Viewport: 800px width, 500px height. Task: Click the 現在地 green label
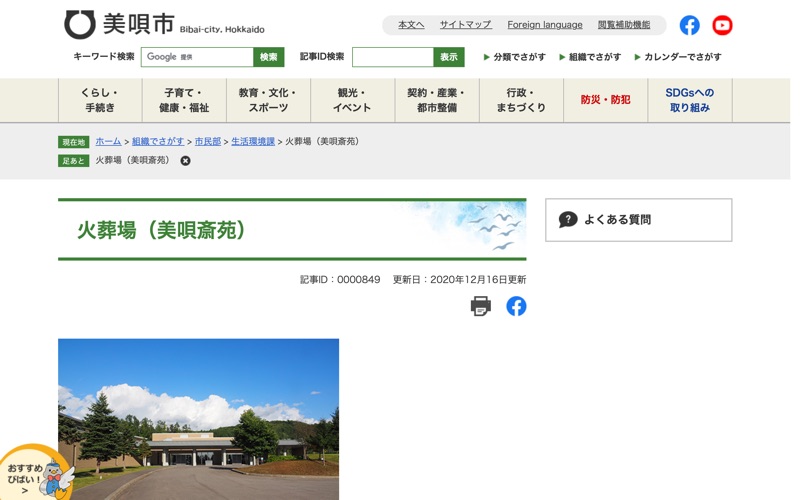click(x=73, y=142)
